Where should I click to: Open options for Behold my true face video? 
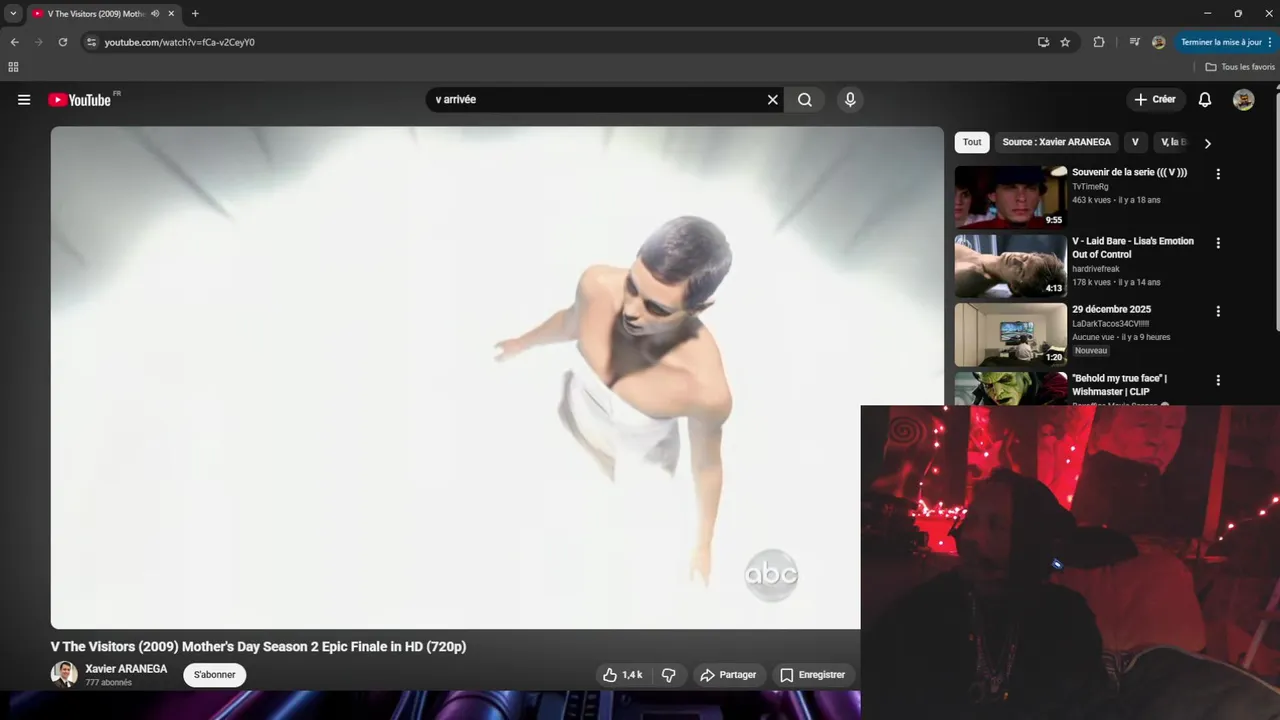coord(1218,380)
